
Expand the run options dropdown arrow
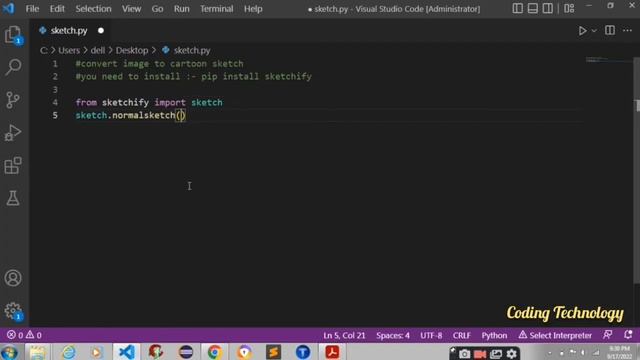(594, 31)
